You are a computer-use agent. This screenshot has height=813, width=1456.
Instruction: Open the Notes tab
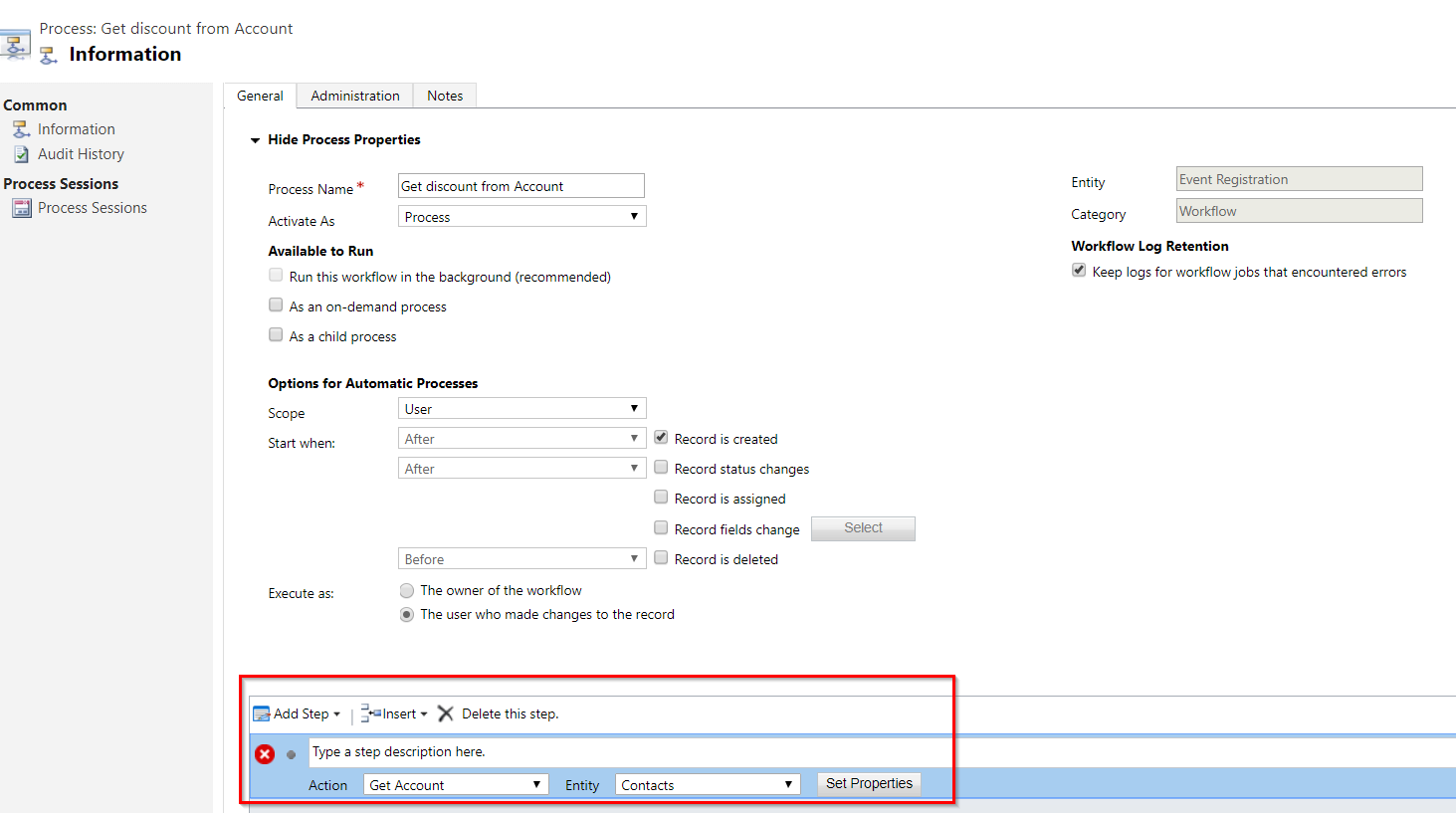pyautogui.click(x=445, y=96)
